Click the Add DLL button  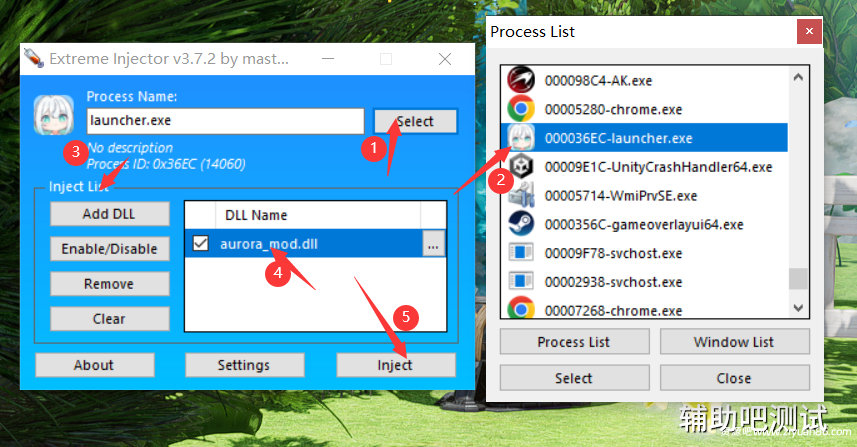pos(109,214)
